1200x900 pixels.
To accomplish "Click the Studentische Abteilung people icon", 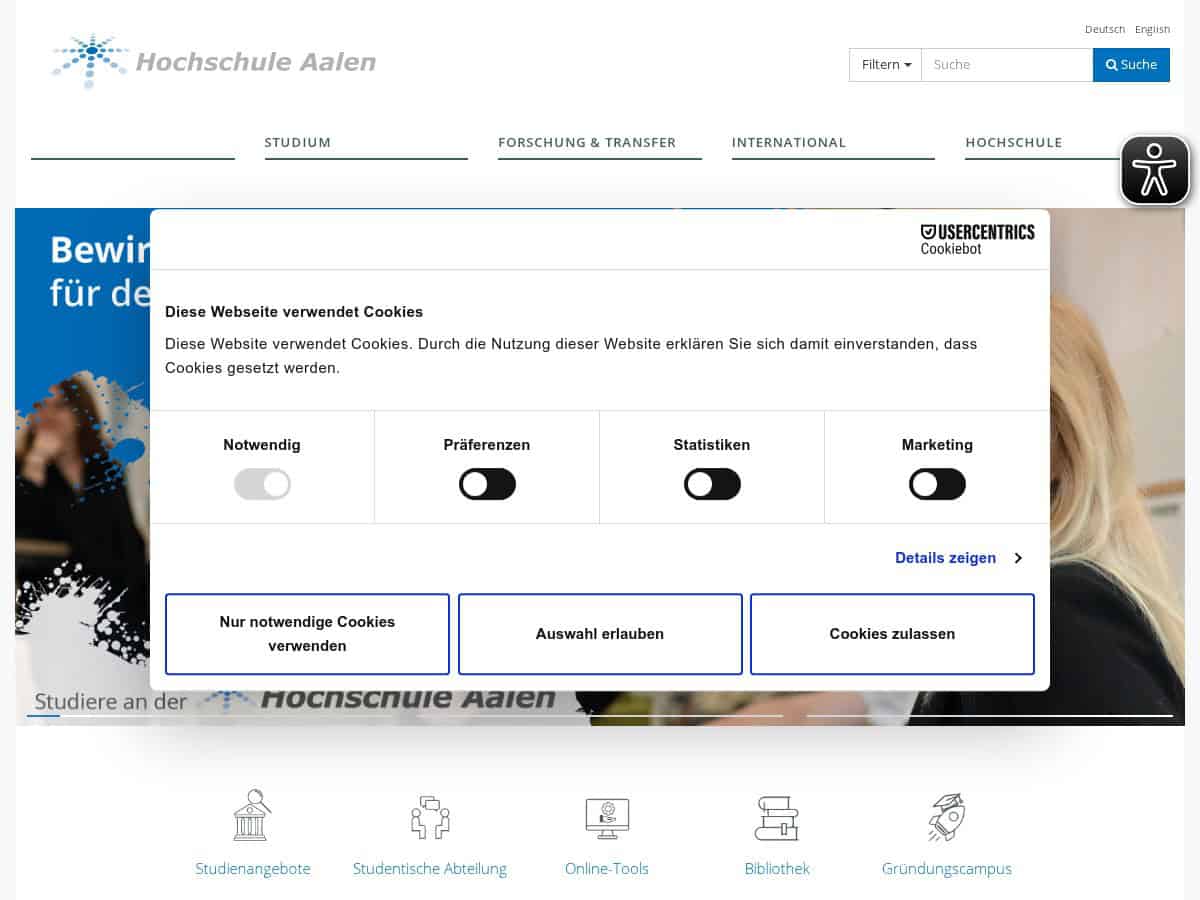I will (430, 817).
